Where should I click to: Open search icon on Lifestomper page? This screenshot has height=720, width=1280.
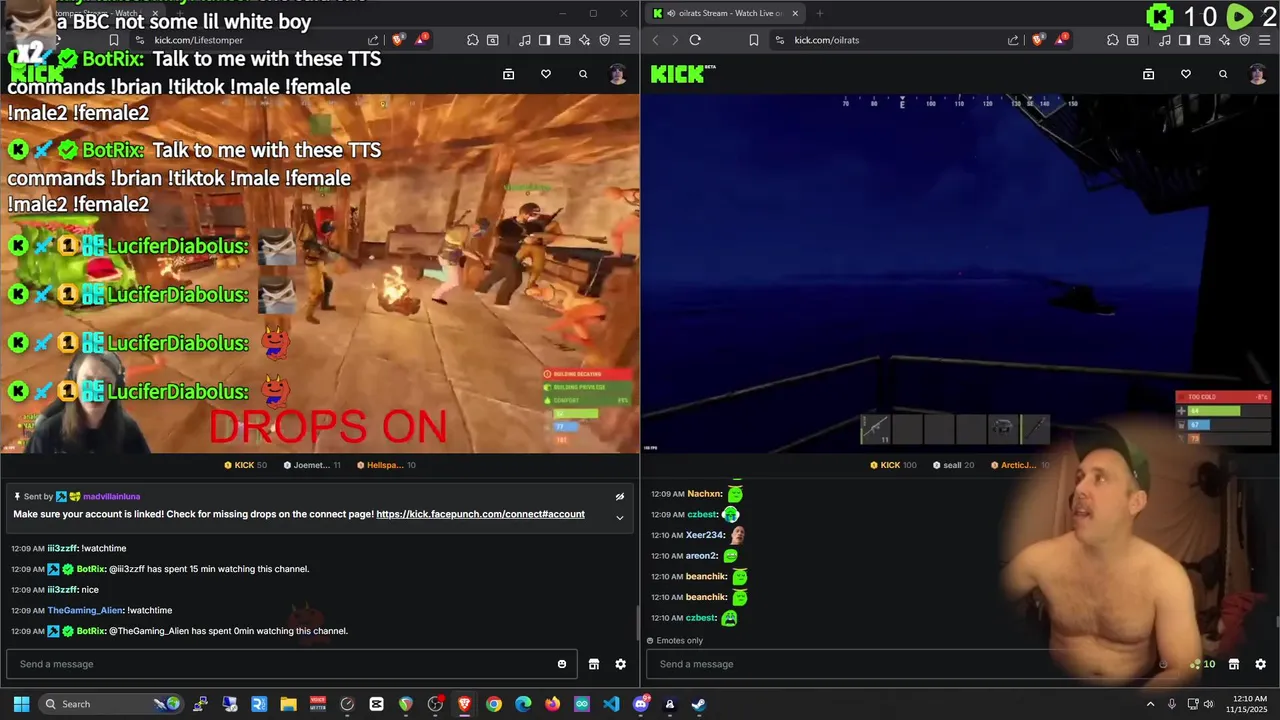coord(583,74)
